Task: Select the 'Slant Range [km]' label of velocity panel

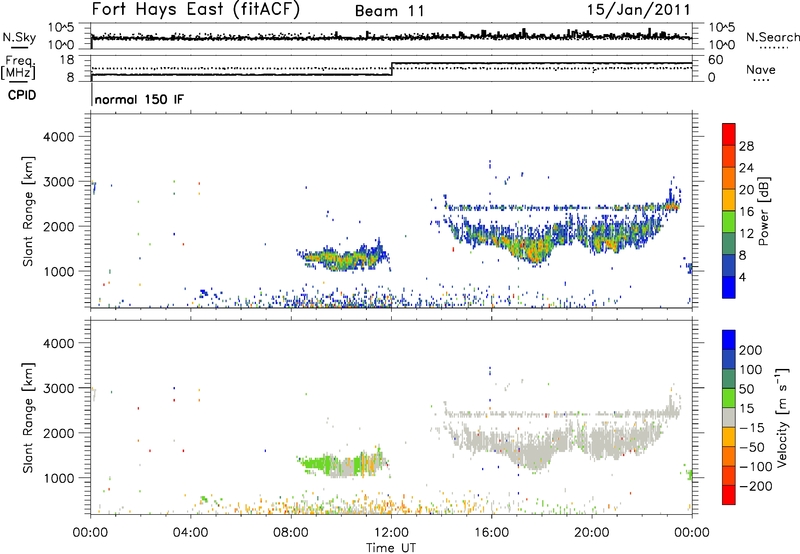Action: (28, 418)
